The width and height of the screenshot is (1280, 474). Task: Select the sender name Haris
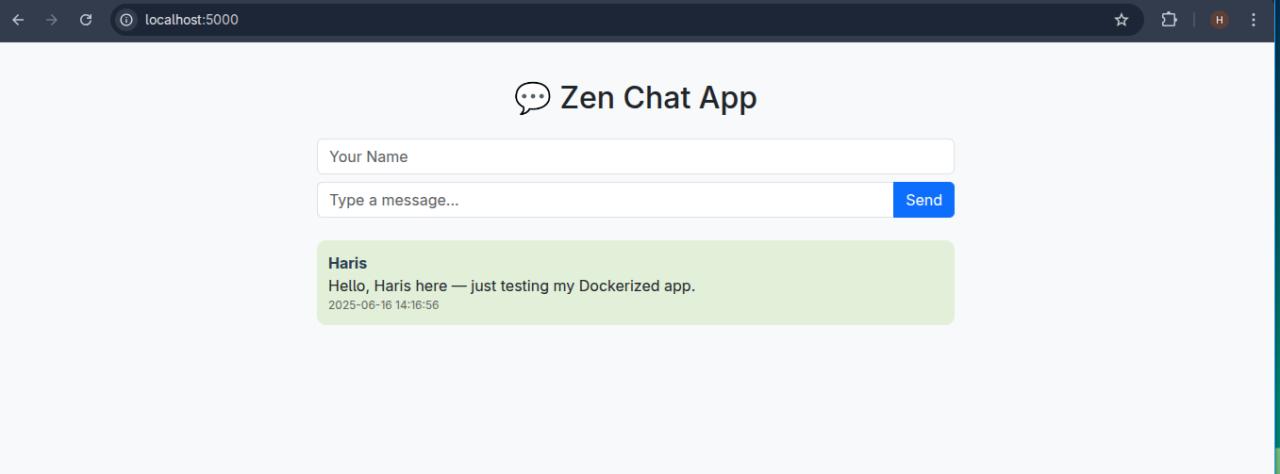click(347, 263)
